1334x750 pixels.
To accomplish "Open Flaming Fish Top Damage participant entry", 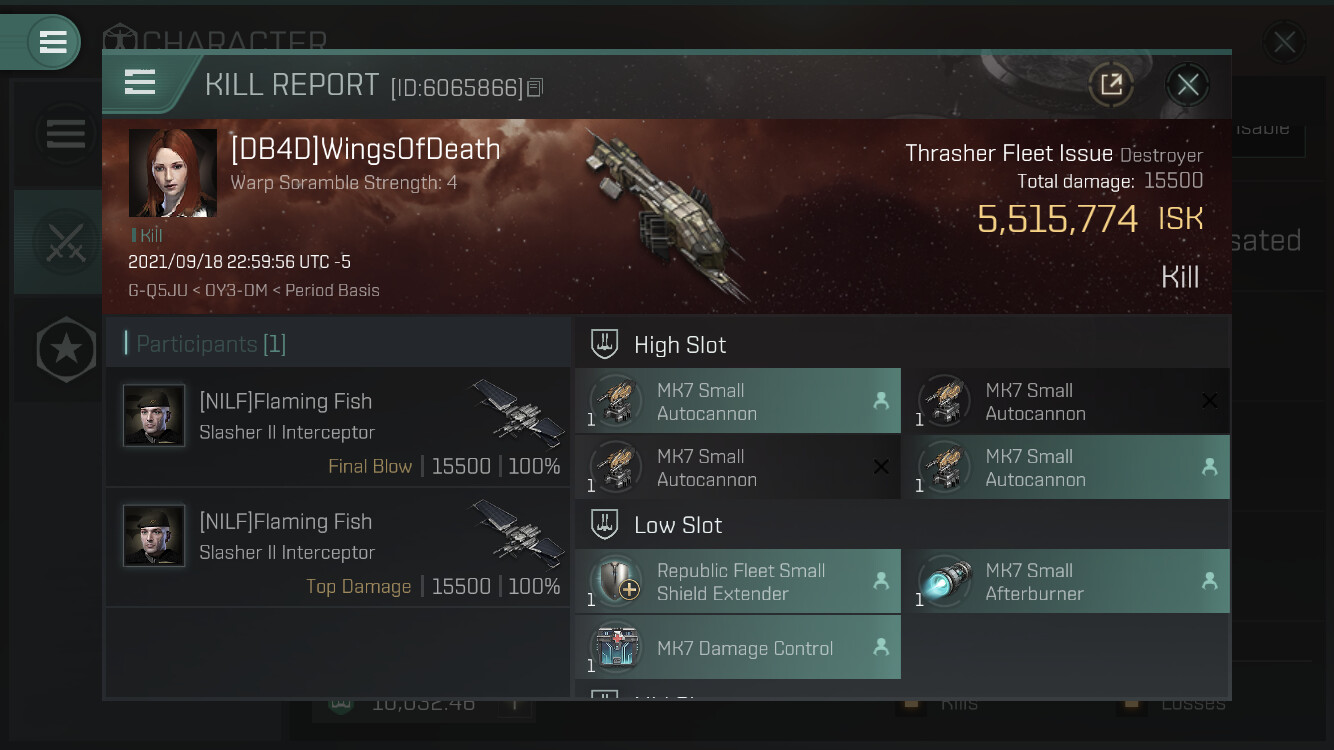I will 338,547.
